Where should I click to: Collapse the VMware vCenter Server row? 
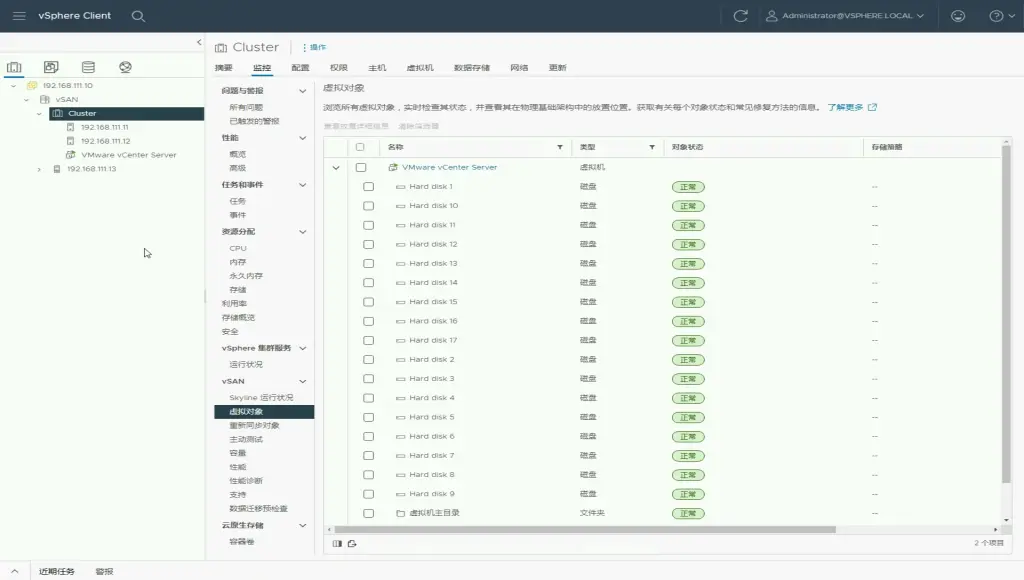coord(336,168)
